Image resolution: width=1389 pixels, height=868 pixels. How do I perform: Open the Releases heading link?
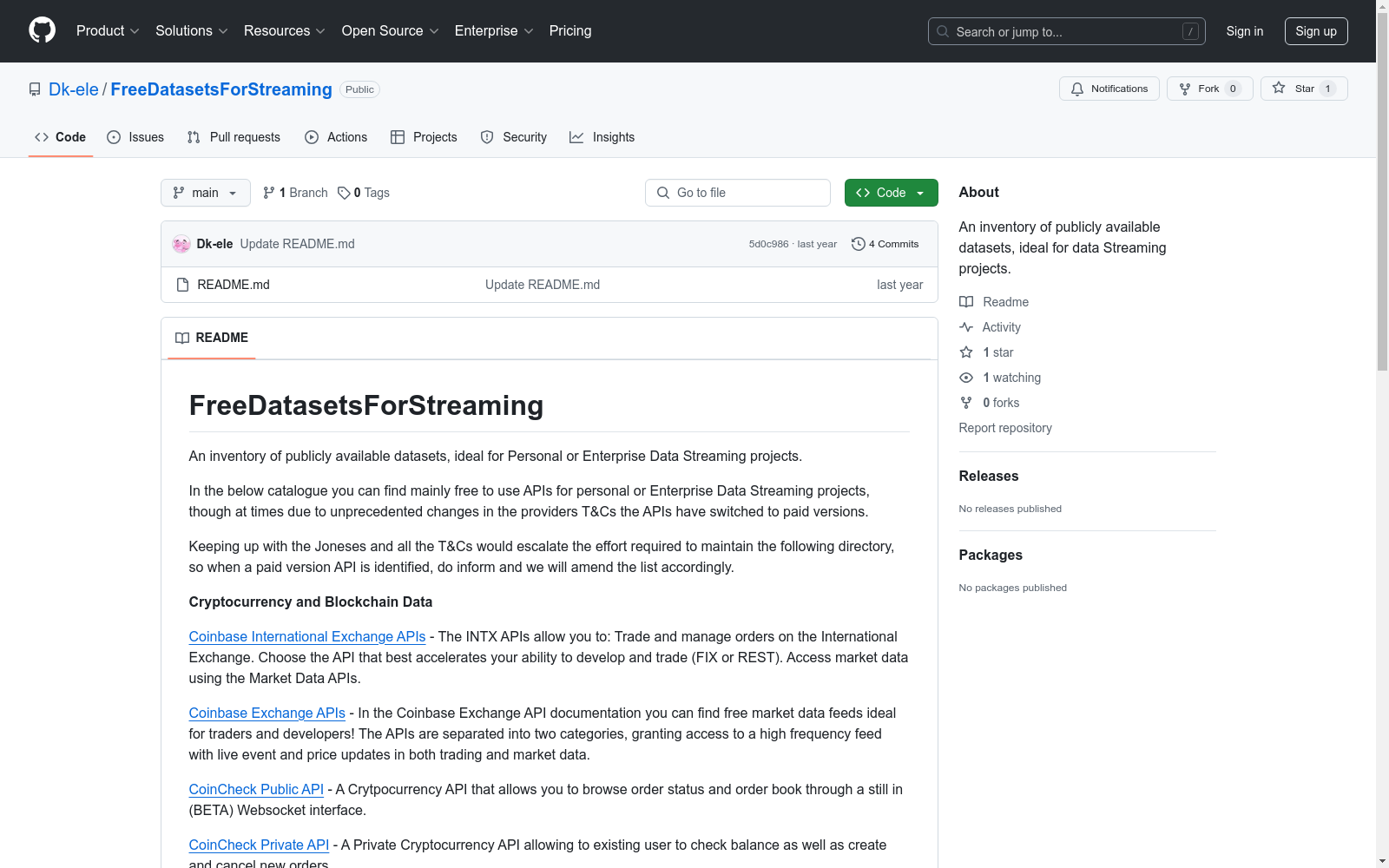tap(989, 476)
